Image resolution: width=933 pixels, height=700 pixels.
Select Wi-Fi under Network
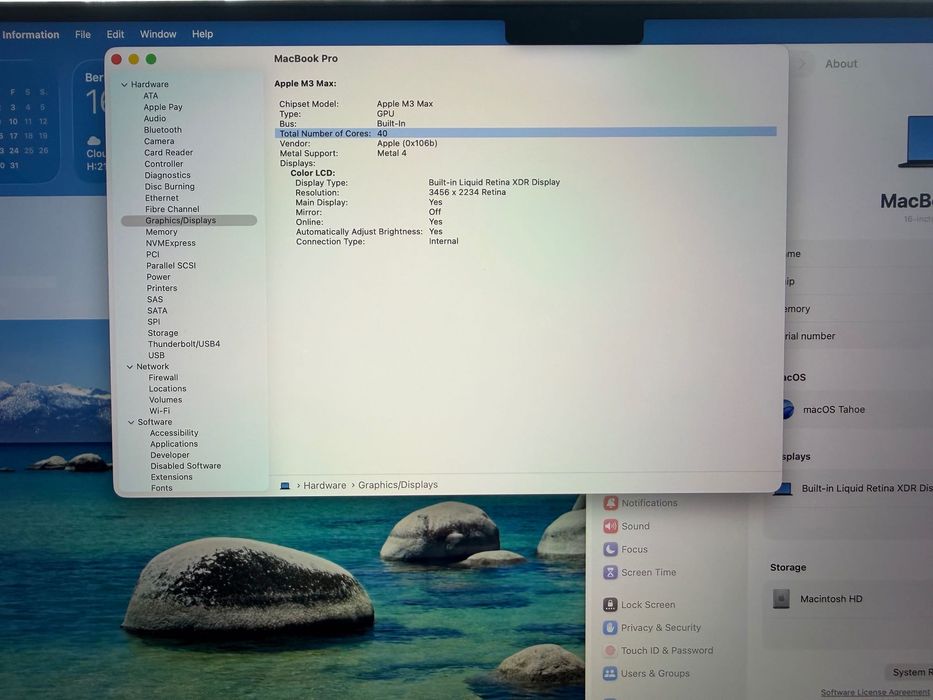pos(159,411)
